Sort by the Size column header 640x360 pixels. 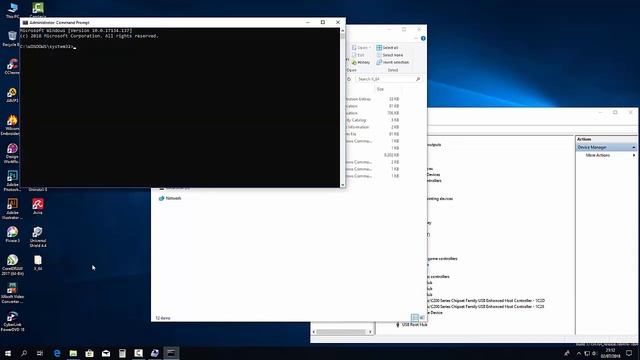380,89
